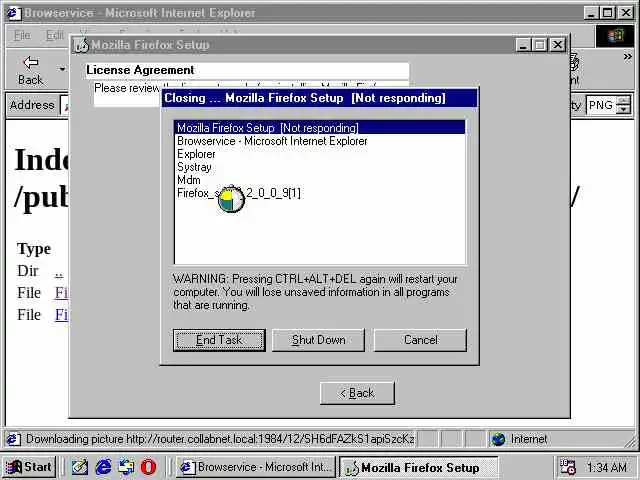
Task: Switch to Browservice taskbar button
Action: pyautogui.click(x=256, y=467)
